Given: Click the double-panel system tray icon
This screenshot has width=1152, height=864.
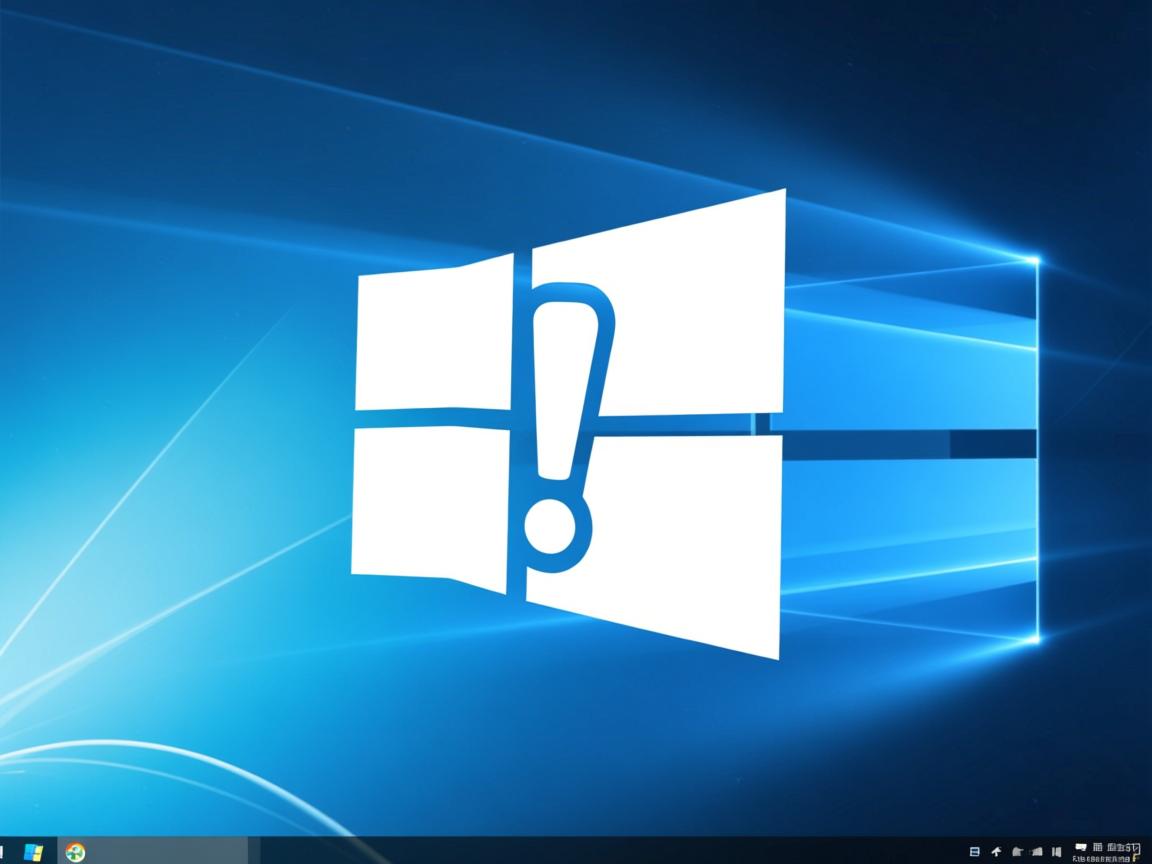Looking at the screenshot, I should click(1058, 851).
